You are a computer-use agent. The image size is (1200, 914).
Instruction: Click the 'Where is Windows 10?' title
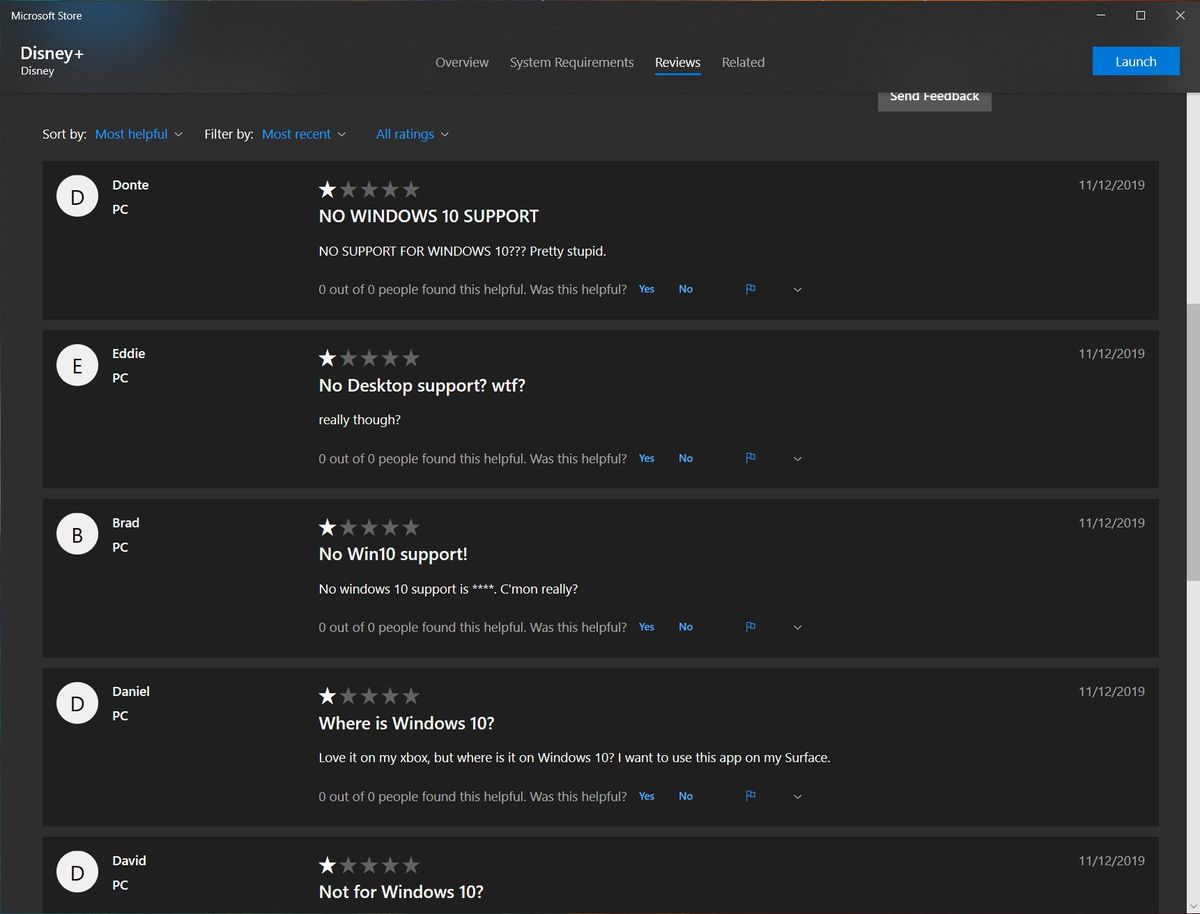pos(407,723)
